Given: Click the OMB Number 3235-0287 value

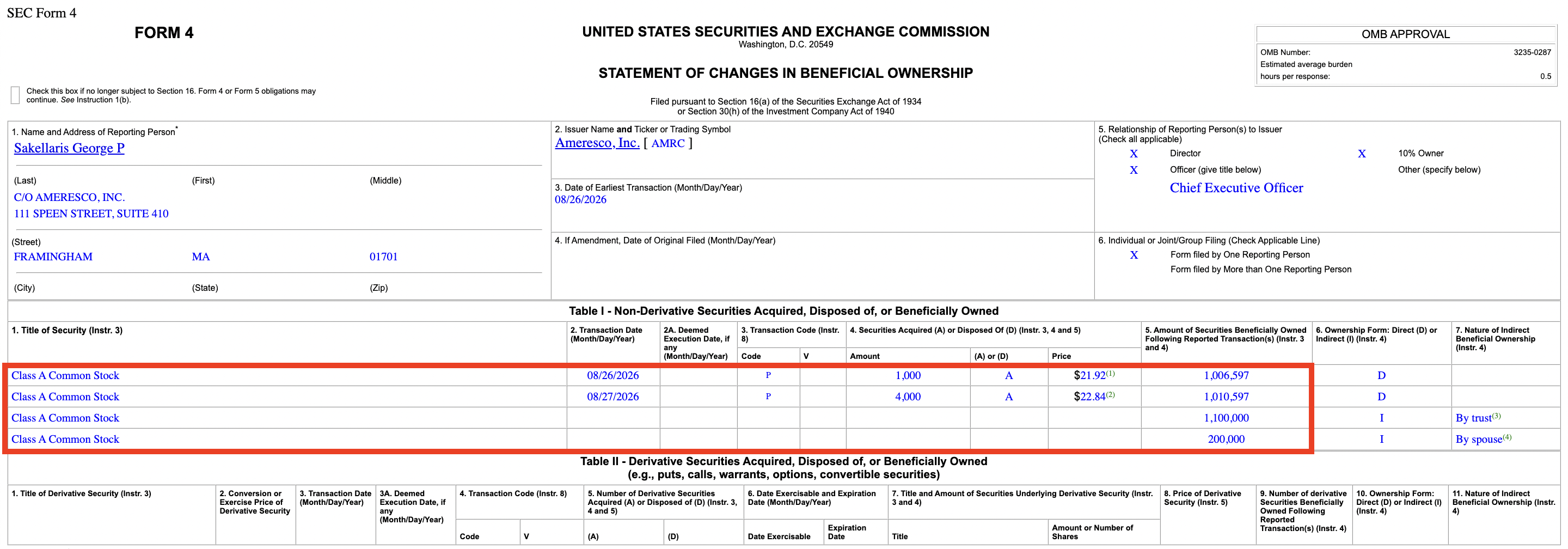Looking at the screenshot, I should 1532,52.
